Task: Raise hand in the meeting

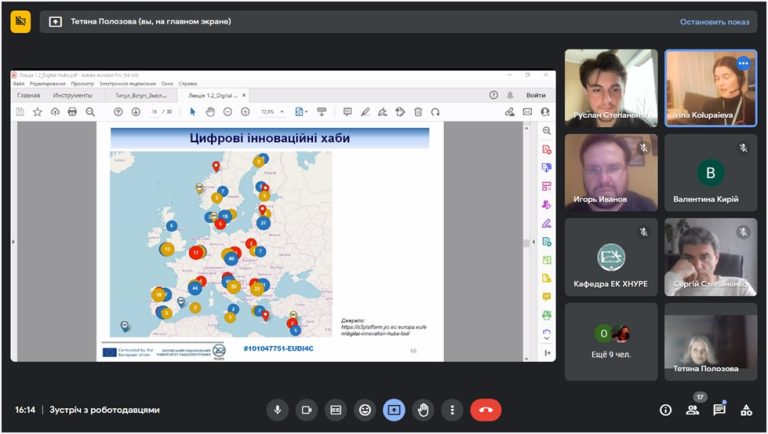Action: pyautogui.click(x=423, y=410)
